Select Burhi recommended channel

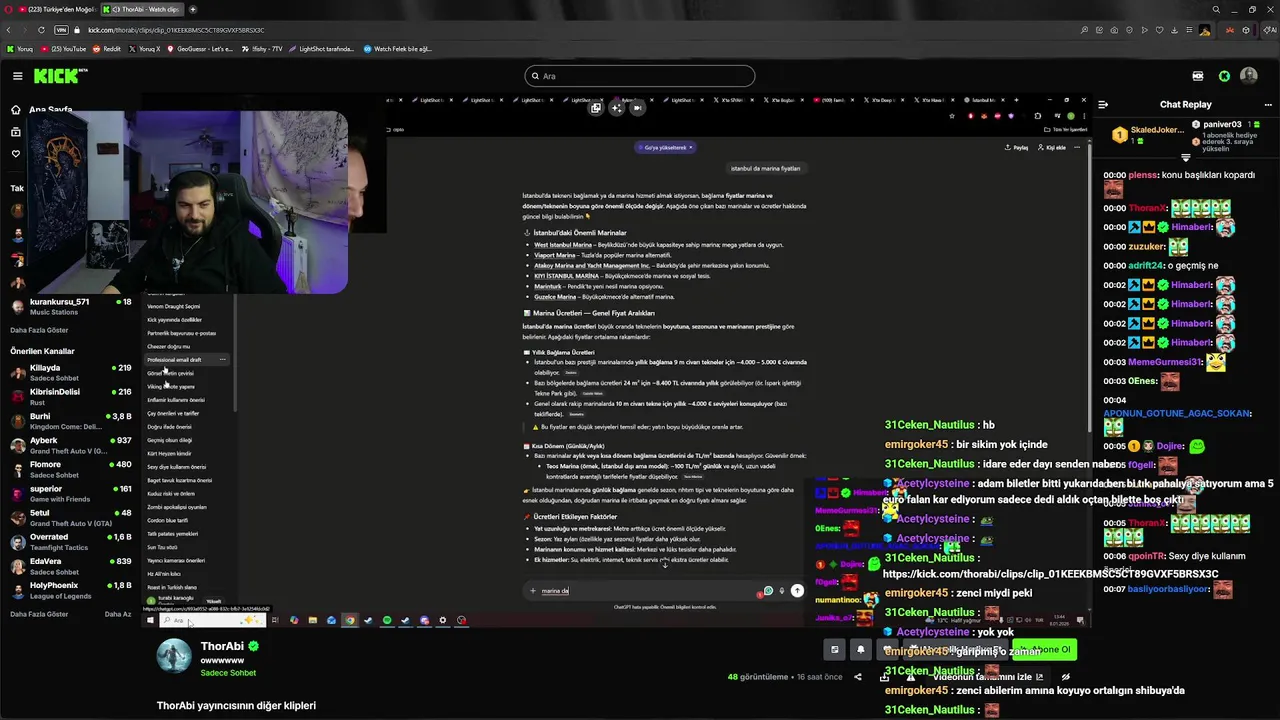point(70,421)
